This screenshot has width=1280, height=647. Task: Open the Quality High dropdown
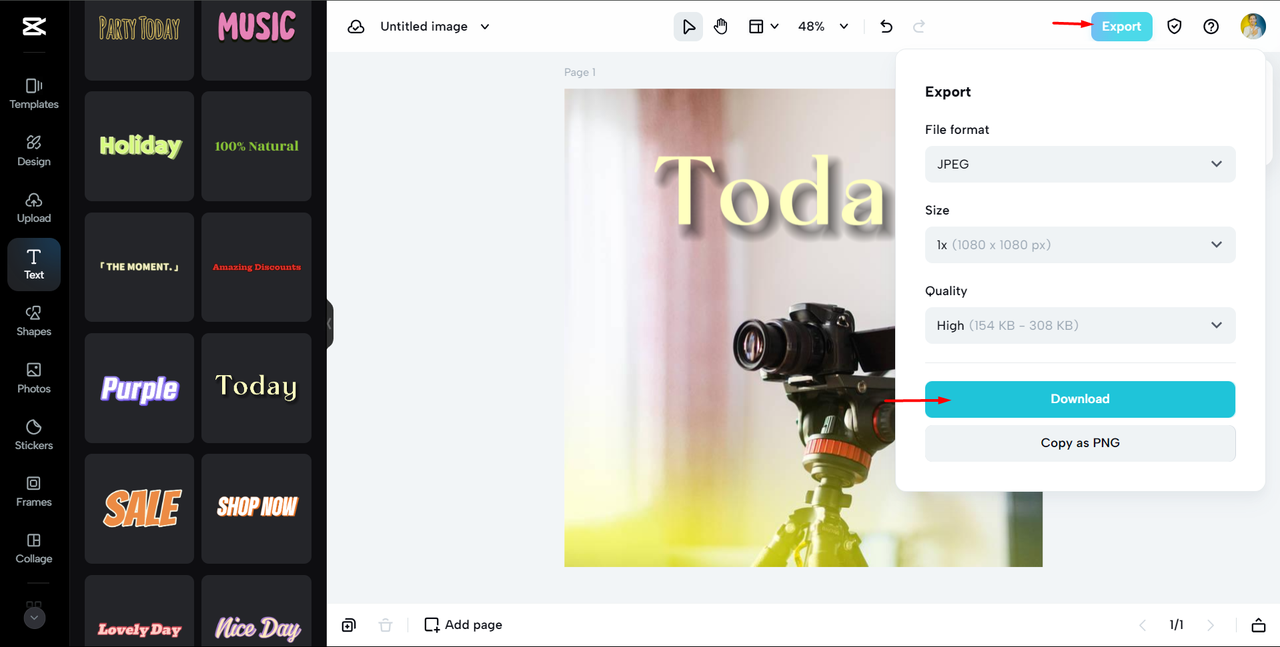coord(1080,325)
